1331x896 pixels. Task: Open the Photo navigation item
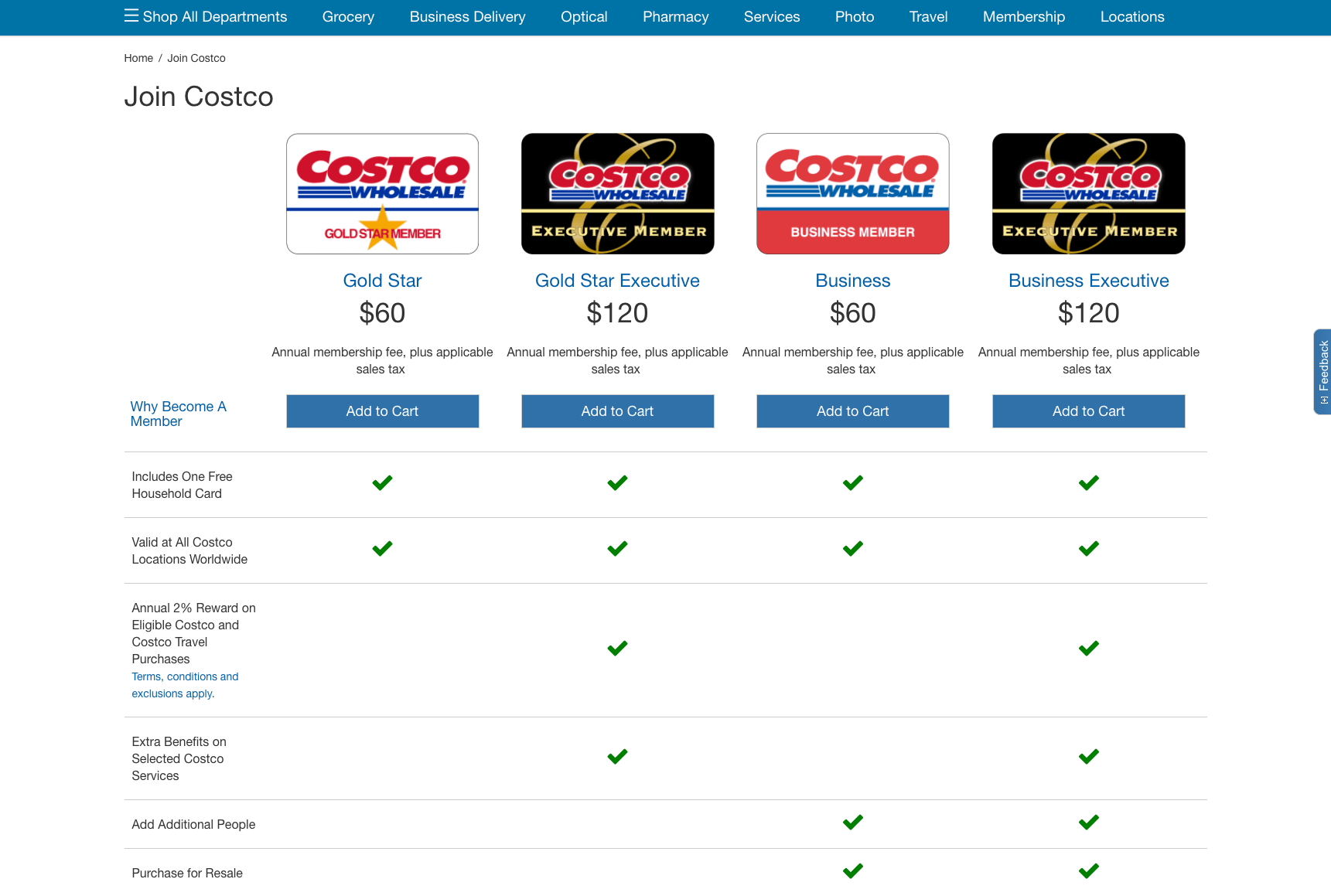855,17
